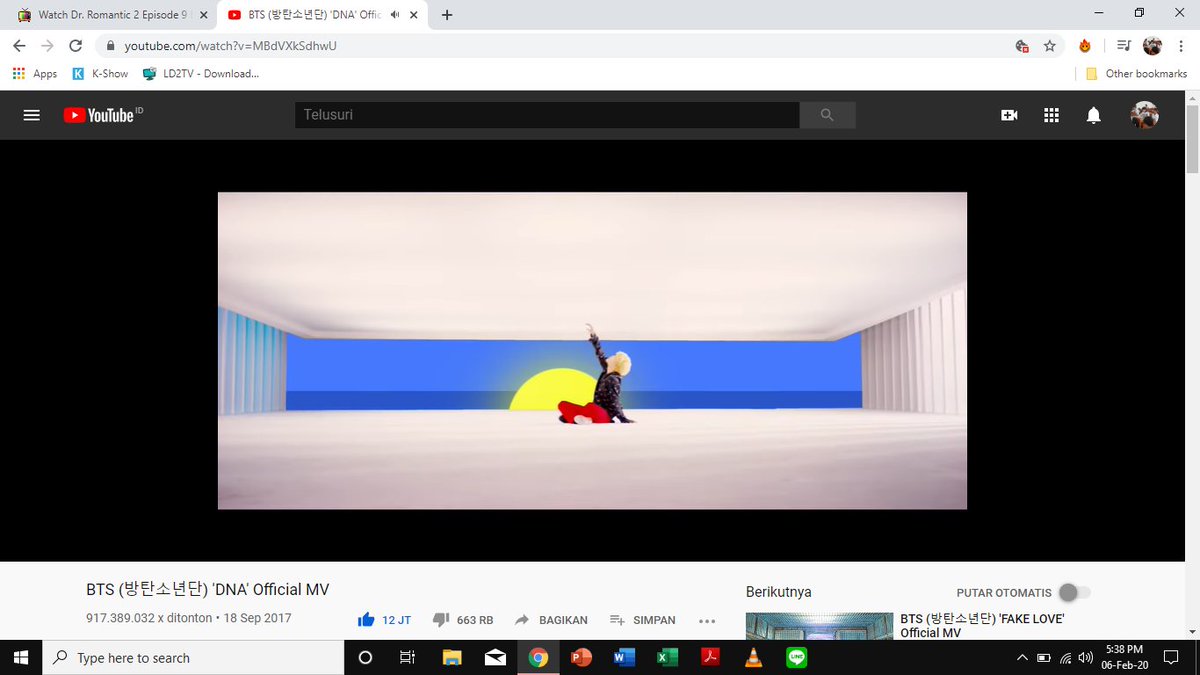The height and width of the screenshot is (675, 1200).
Task: Close the BTS DNA tab
Action: coord(415,15)
